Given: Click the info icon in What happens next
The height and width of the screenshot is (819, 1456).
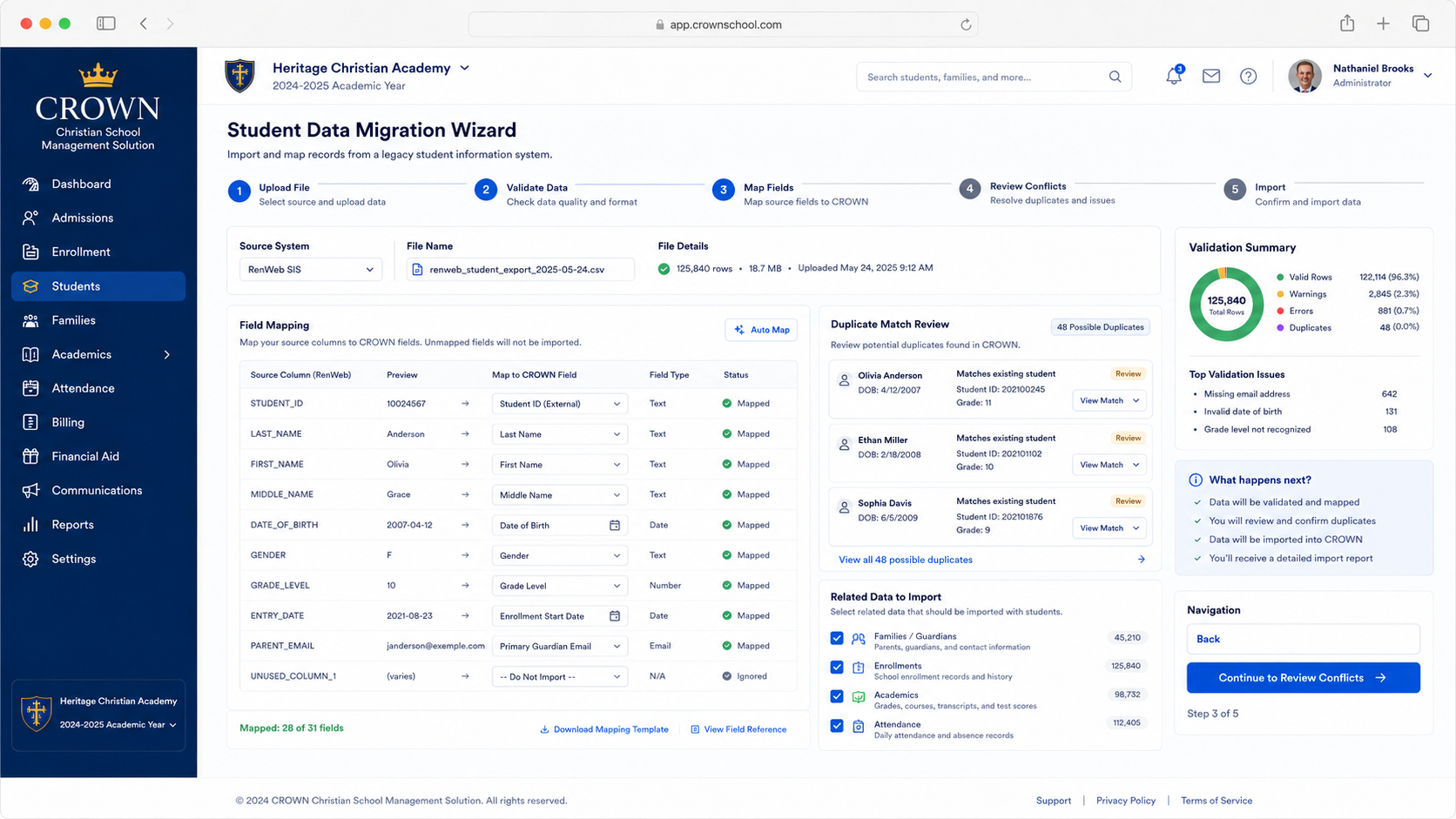Looking at the screenshot, I should click(x=1196, y=480).
